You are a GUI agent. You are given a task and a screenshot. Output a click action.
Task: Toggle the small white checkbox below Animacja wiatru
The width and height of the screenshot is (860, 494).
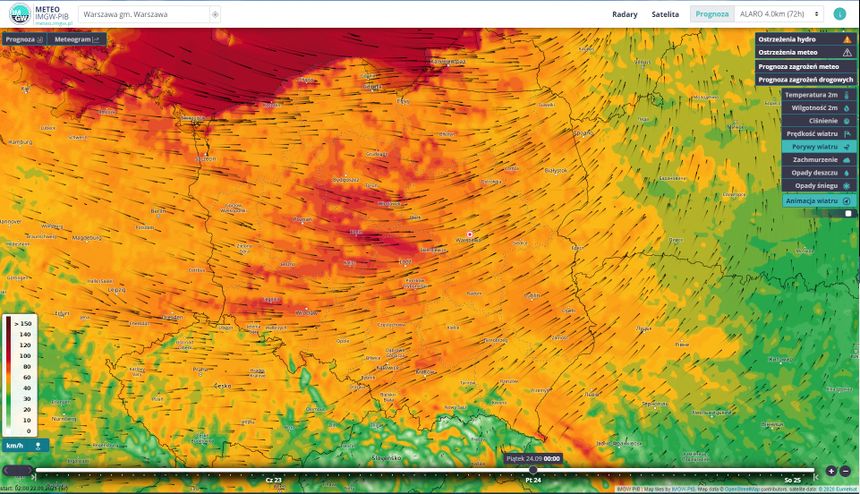tap(848, 213)
